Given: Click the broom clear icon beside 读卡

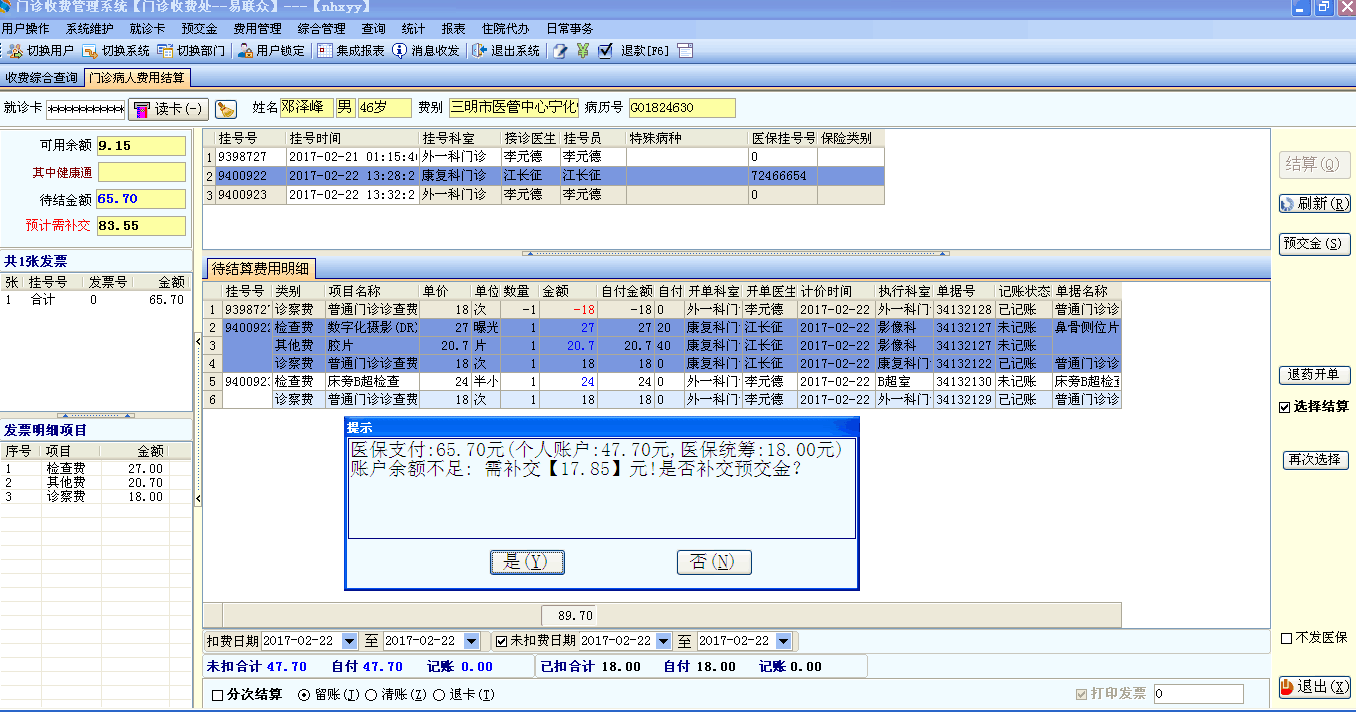Looking at the screenshot, I should click(226, 108).
